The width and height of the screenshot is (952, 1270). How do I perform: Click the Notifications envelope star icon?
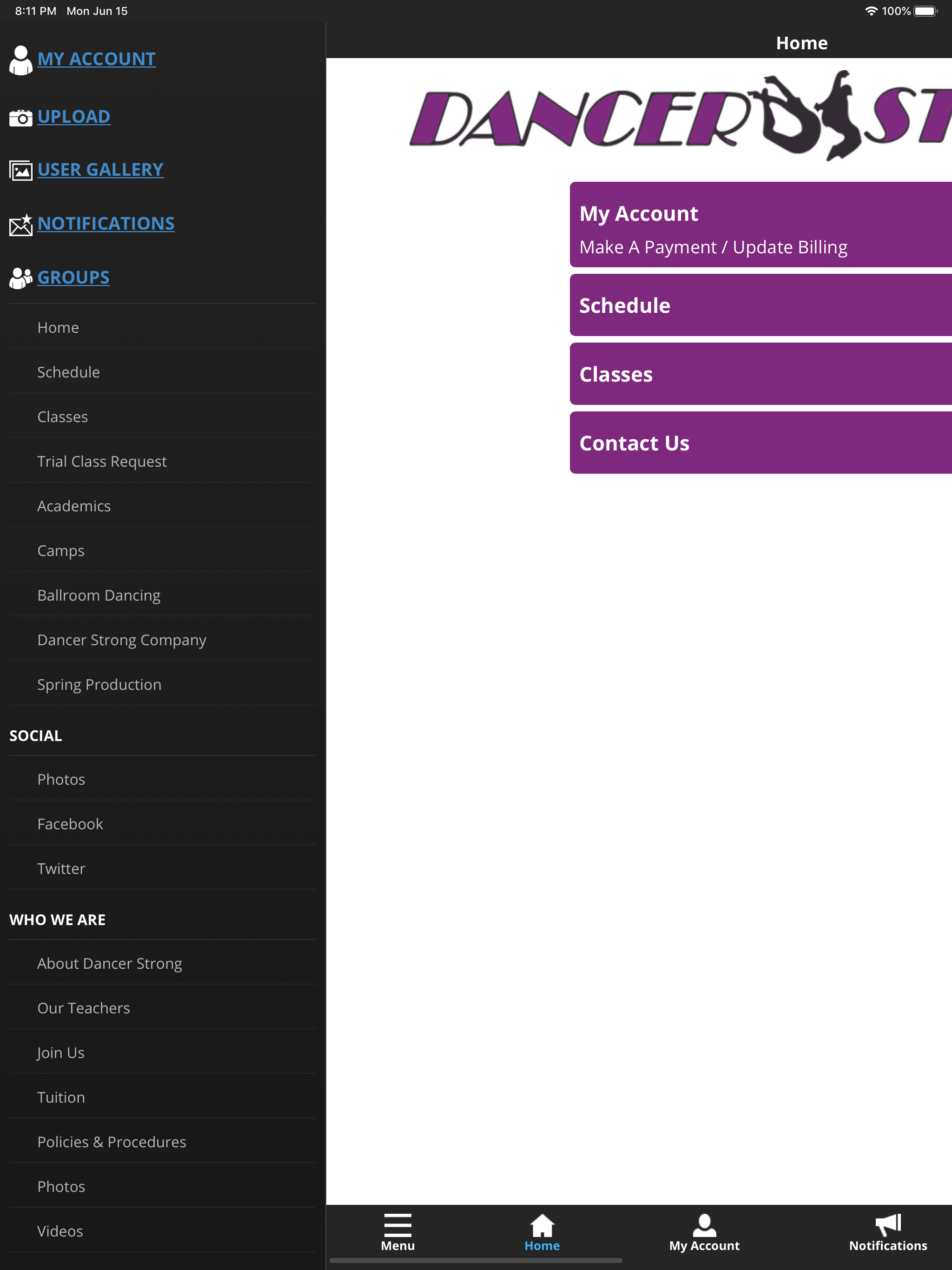point(20,225)
